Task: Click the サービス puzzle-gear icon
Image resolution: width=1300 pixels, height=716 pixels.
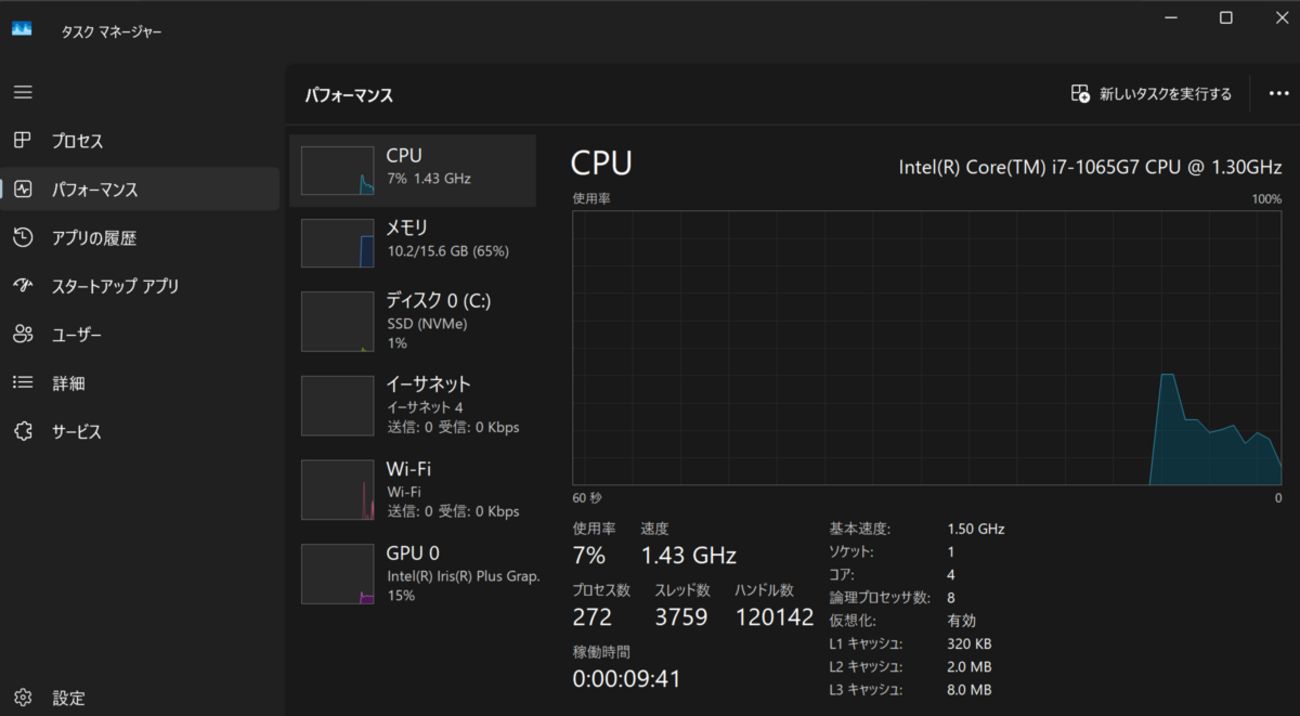Action: pyautogui.click(x=23, y=431)
